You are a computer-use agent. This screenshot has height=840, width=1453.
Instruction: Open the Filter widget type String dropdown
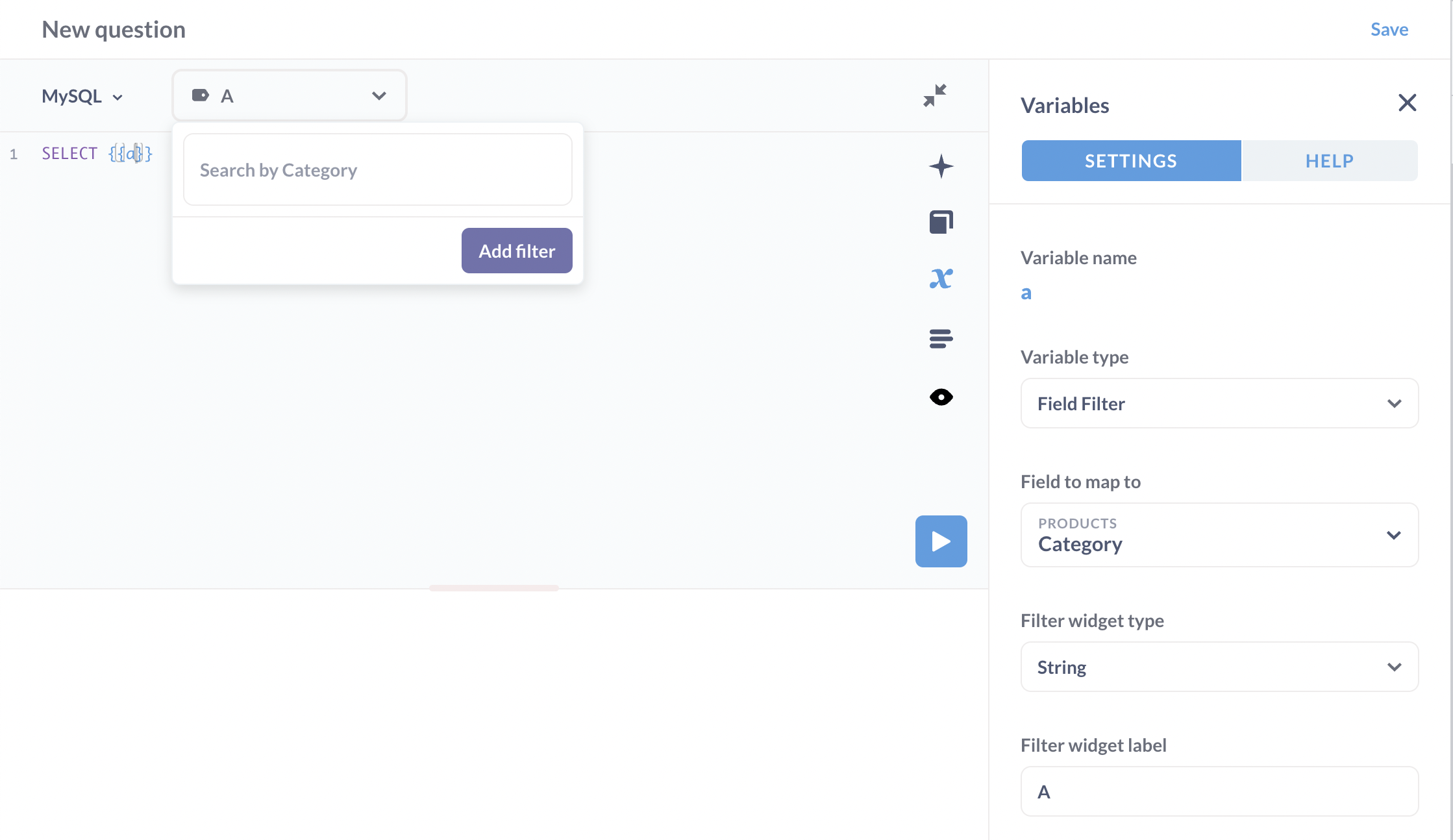(1219, 667)
